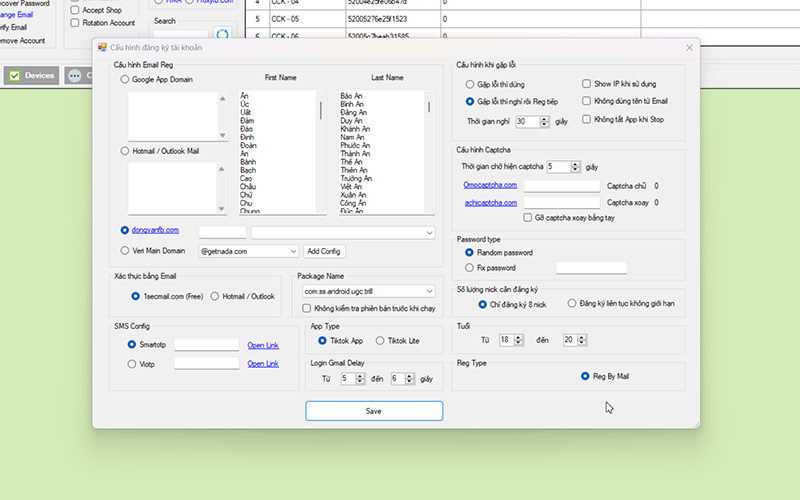The image size is (800, 500).
Task: Select Random password option
Action: 469,253
